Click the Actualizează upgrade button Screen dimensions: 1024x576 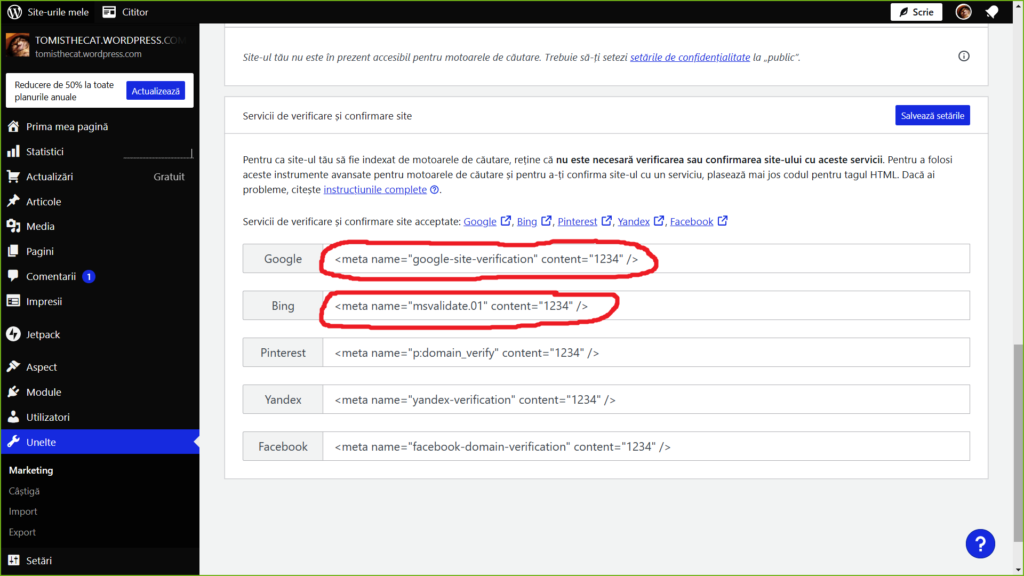coord(158,90)
